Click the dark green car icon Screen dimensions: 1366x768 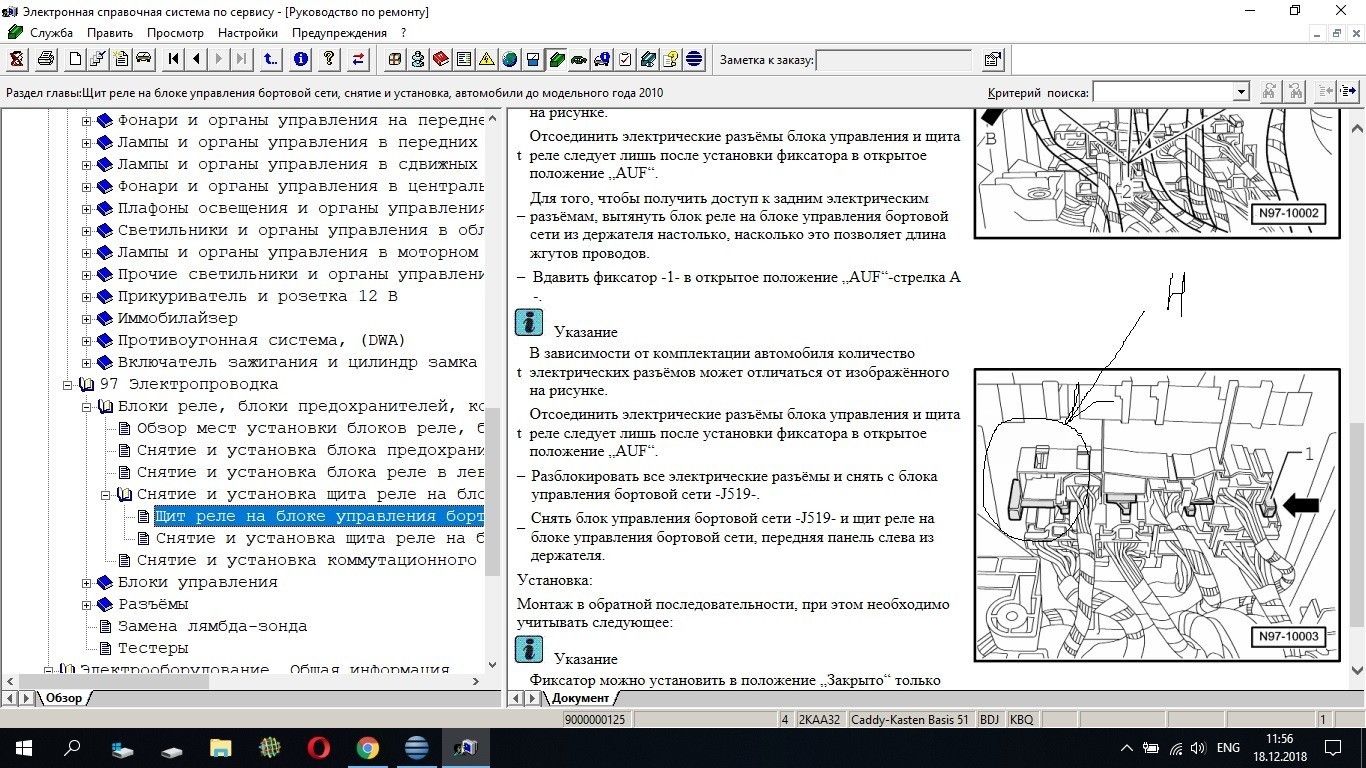point(579,59)
